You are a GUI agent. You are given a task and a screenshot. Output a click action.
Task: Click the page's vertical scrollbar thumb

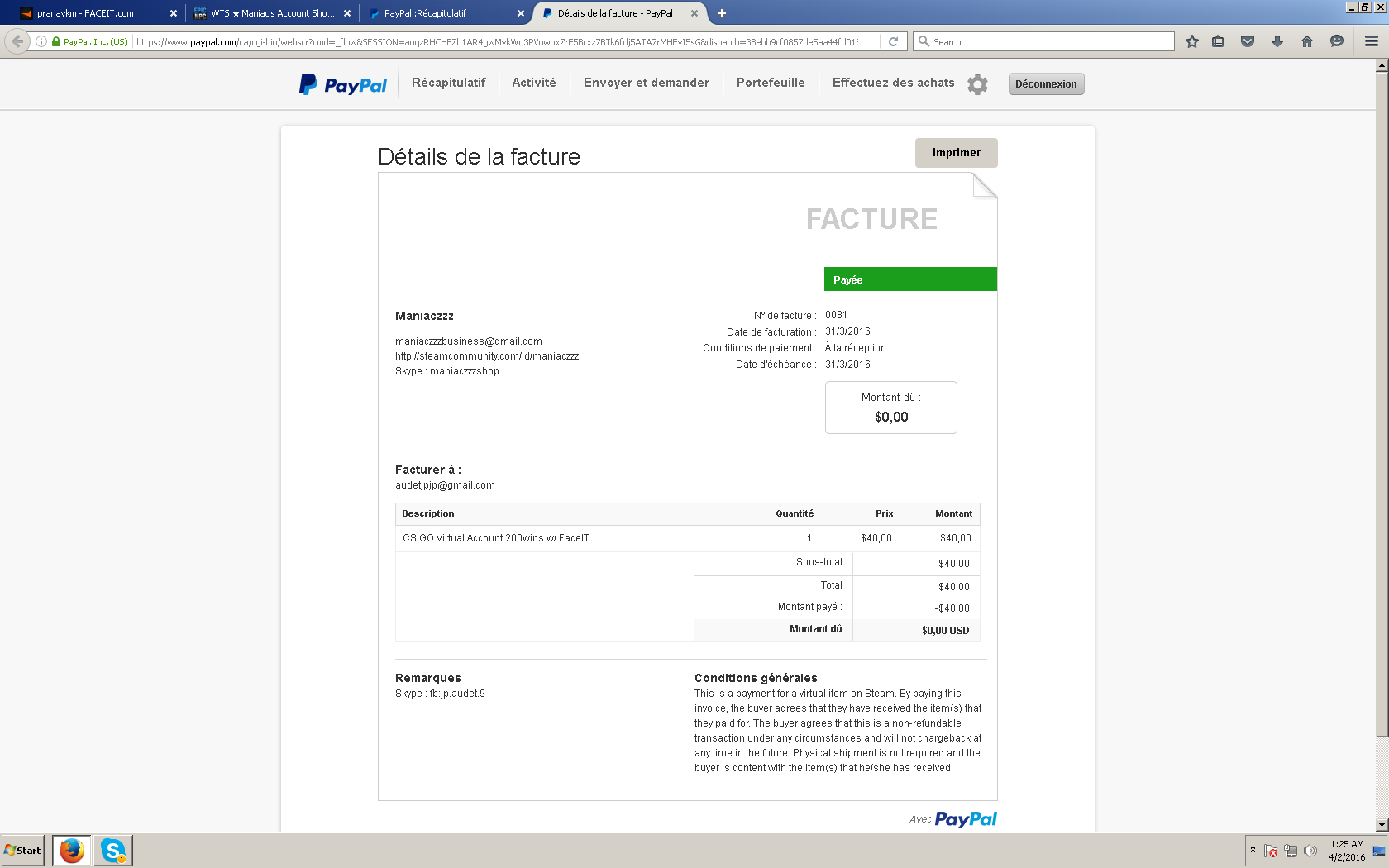pyautogui.click(x=1382, y=405)
